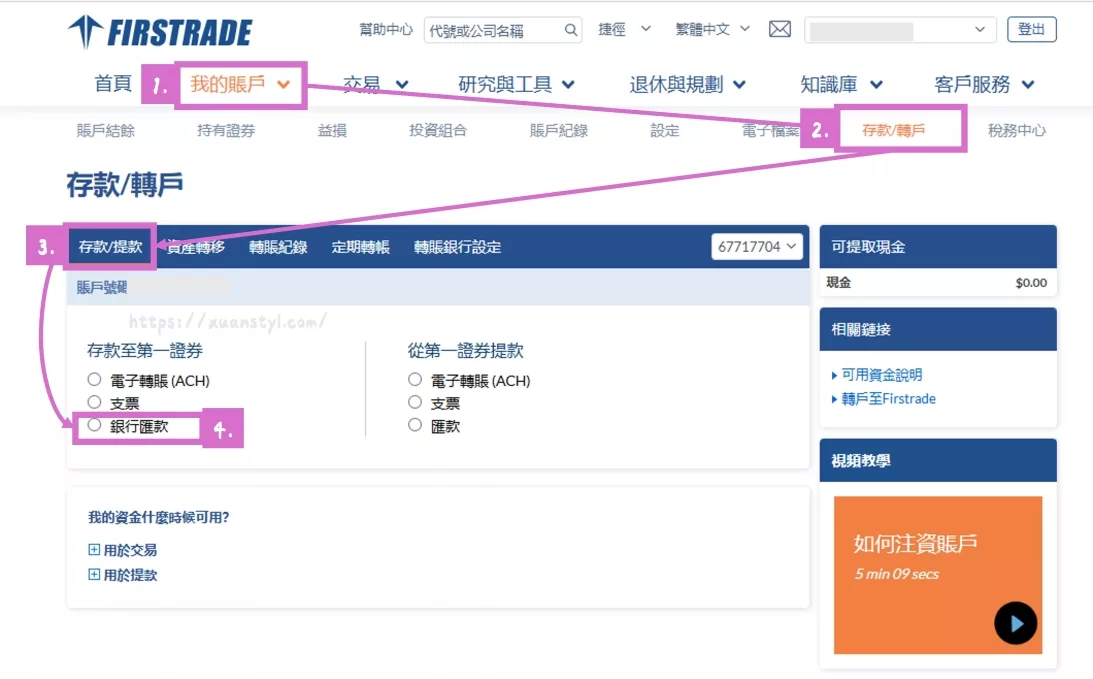This screenshot has width=1093, height=679.
Task: Click the 現金 $0.00 value
Action: 1031,282
